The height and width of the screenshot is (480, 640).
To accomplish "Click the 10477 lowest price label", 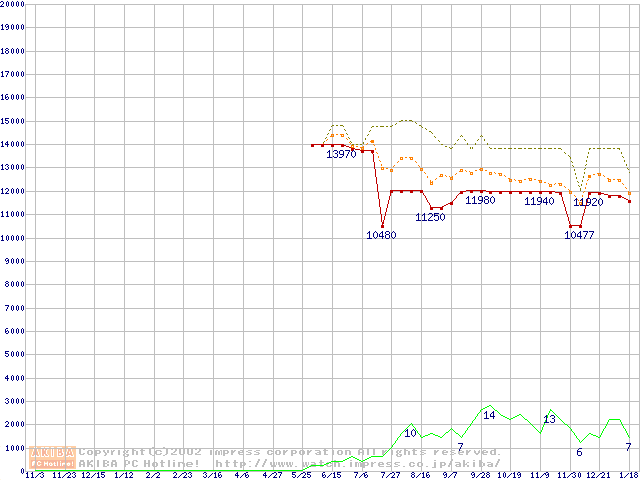I will [579, 235].
